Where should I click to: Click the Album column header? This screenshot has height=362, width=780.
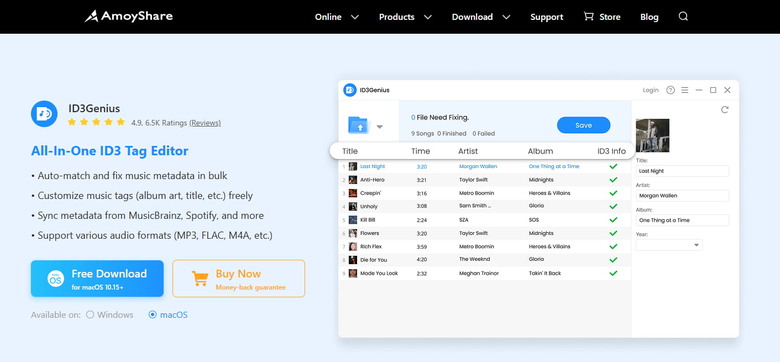coord(540,151)
